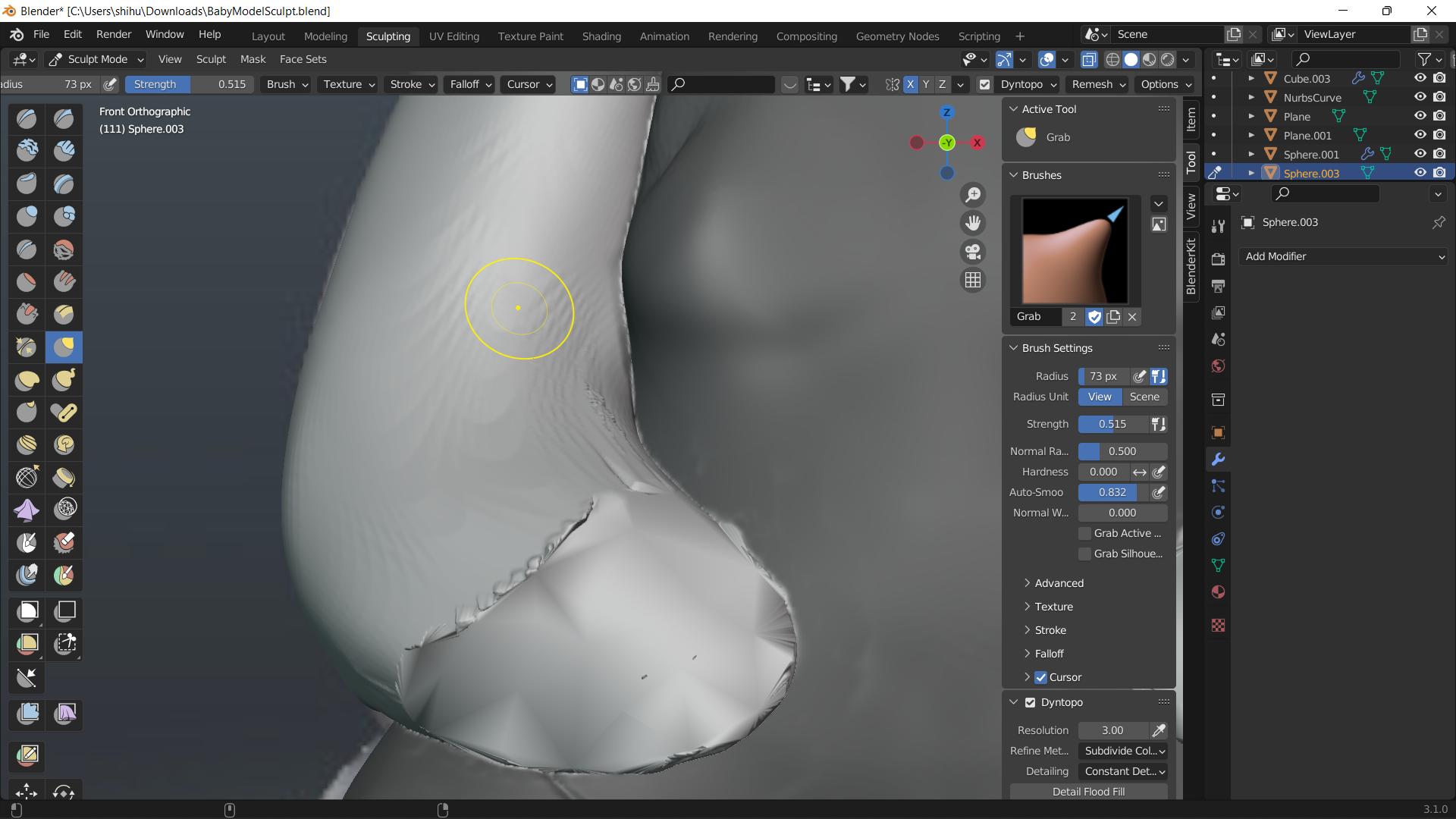Screen dimensions: 1456x819
Task: Open Render Properties with the camera icon
Action: (x=1219, y=259)
